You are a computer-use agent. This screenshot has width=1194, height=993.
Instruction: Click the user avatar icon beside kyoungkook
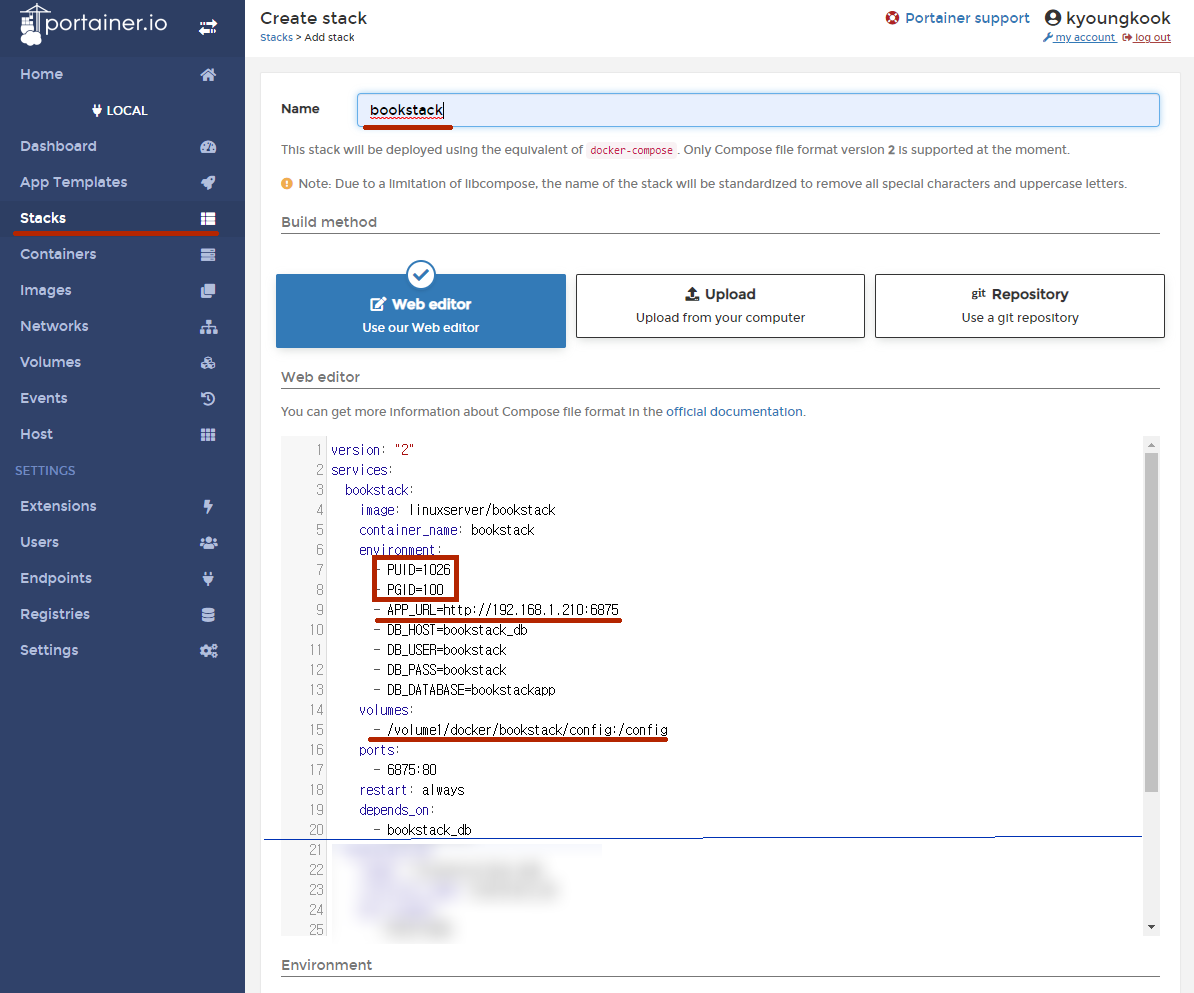(1053, 18)
